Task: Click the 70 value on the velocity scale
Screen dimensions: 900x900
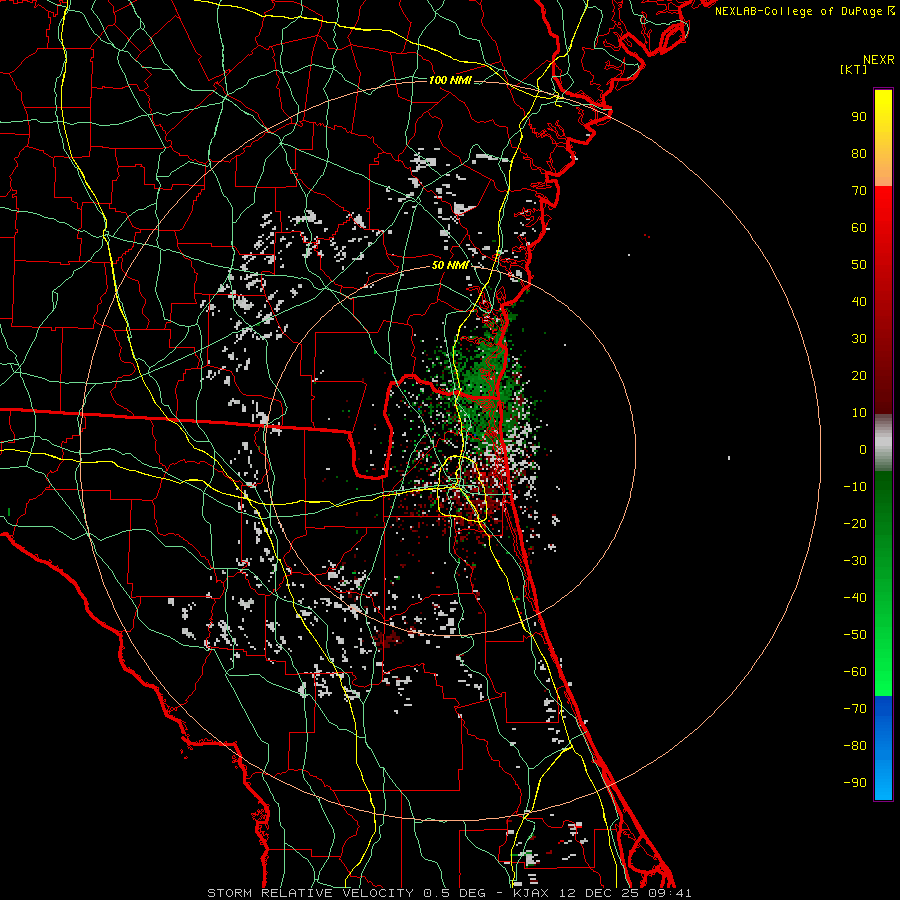Action: coord(859,191)
